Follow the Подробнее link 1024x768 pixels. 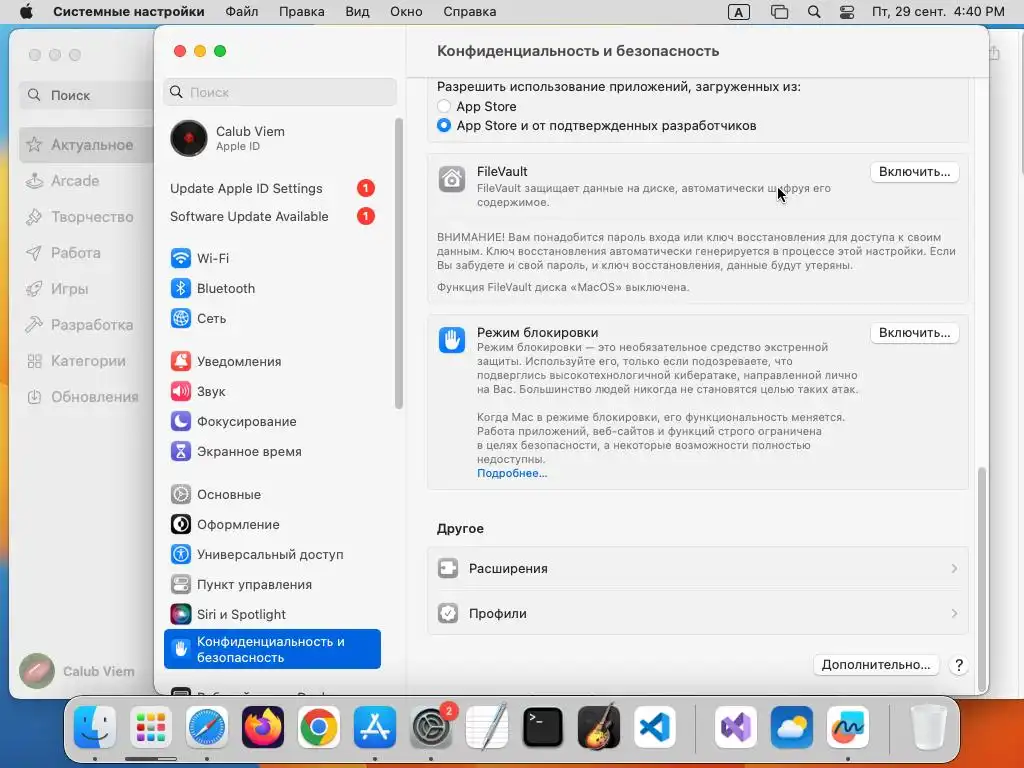tap(512, 473)
